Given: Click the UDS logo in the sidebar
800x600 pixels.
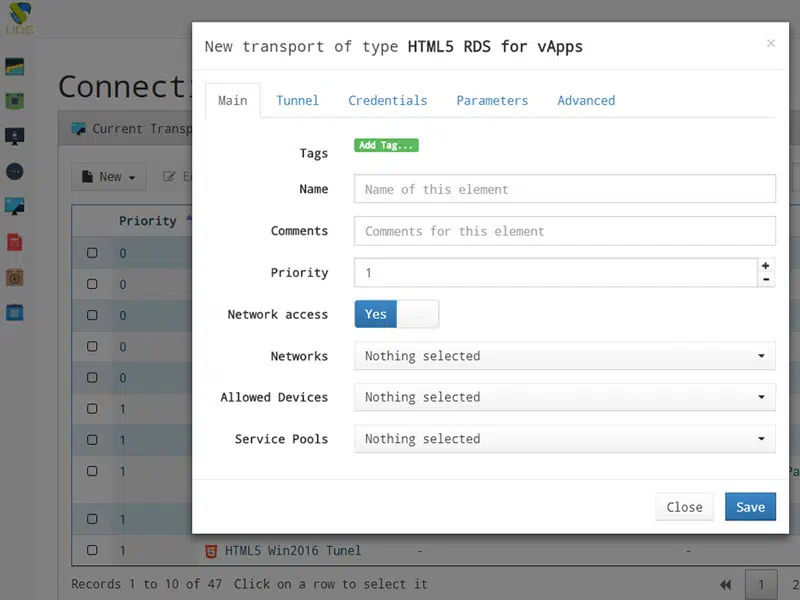Looking at the screenshot, I should click(20, 18).
